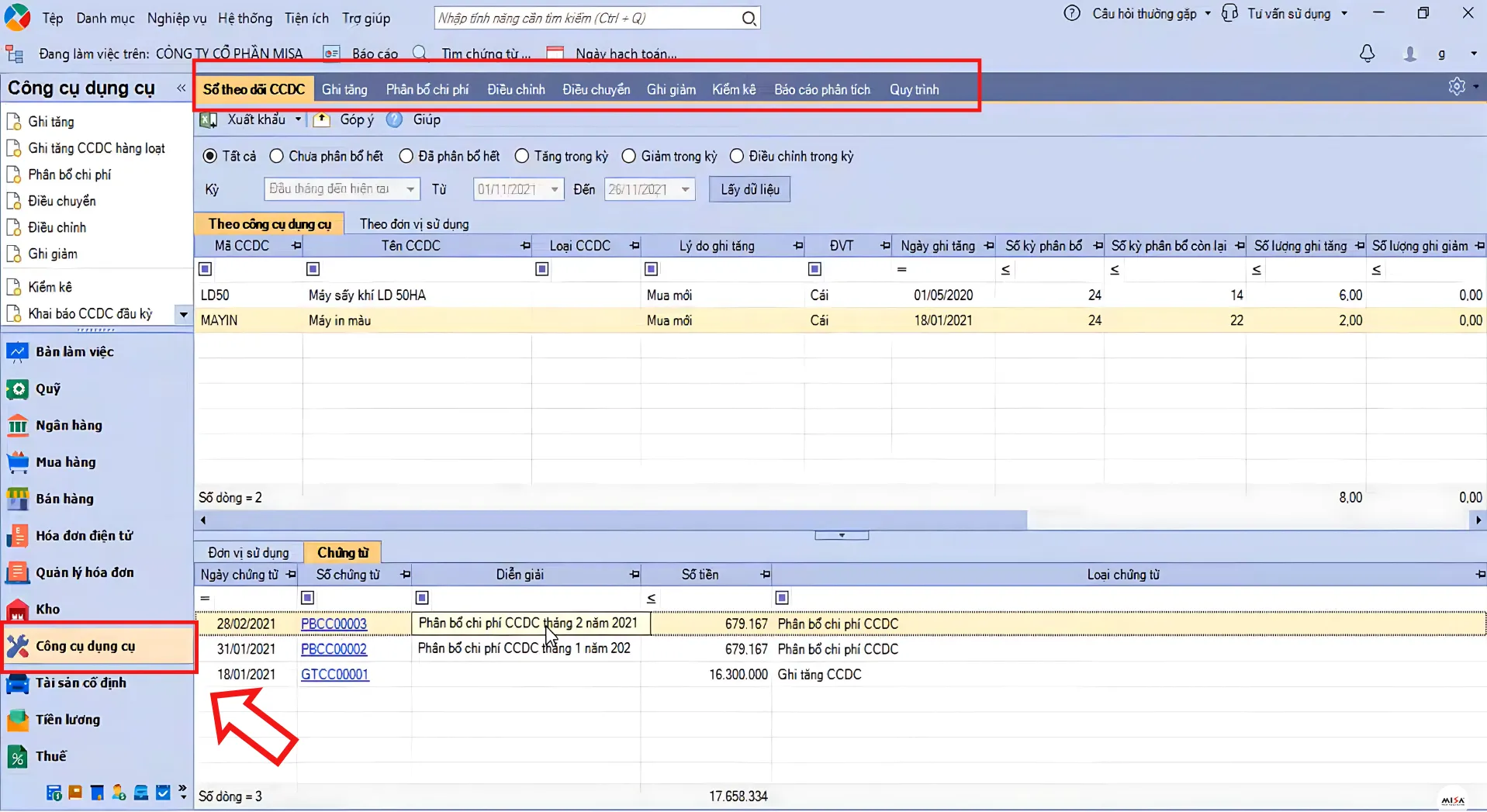This screenshot has width=1487, height=812.
Task: Select Giảm trong kỳ radio option
Action: 629,156
